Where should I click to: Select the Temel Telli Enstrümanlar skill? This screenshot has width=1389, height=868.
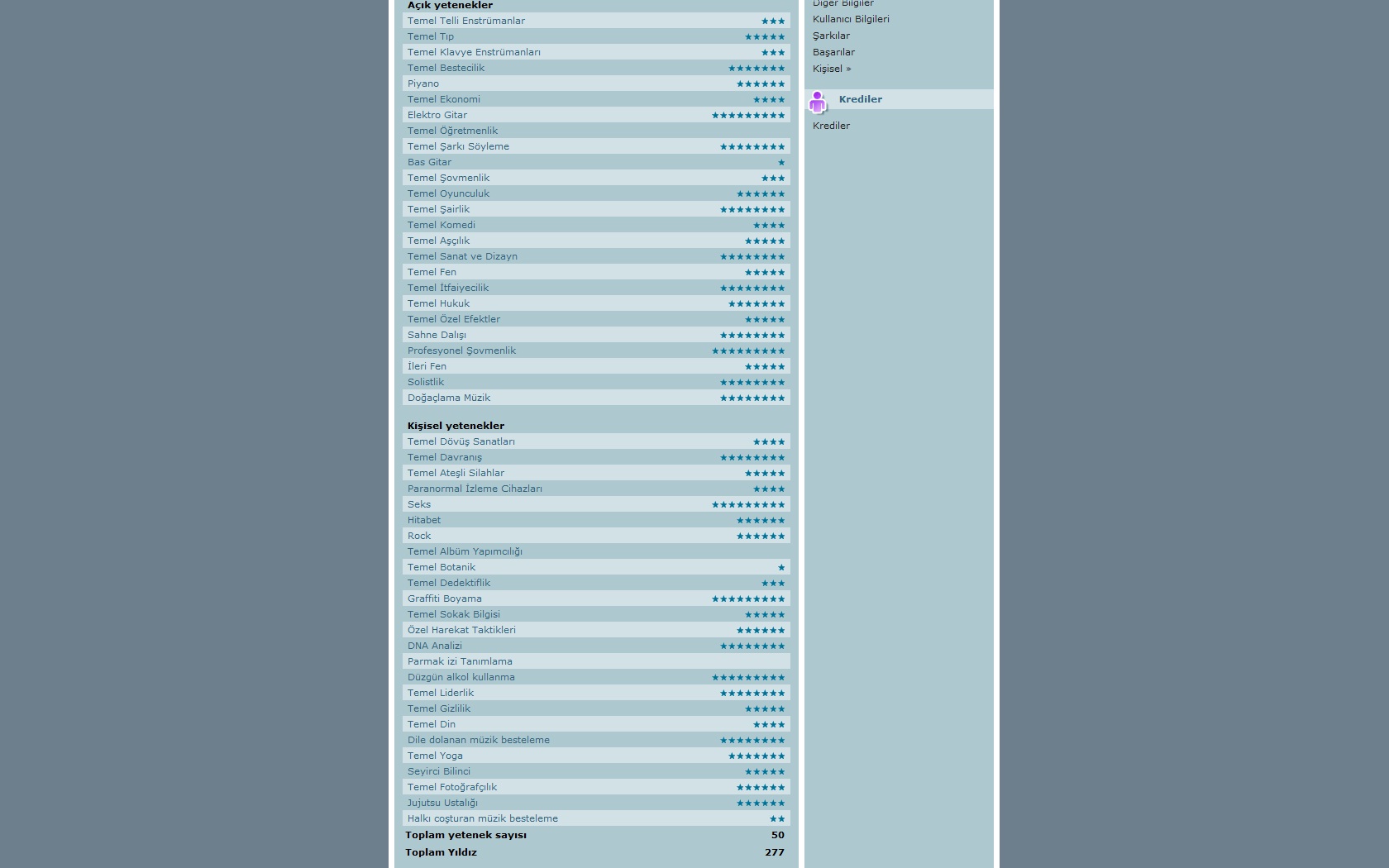(x=465, y=21)
